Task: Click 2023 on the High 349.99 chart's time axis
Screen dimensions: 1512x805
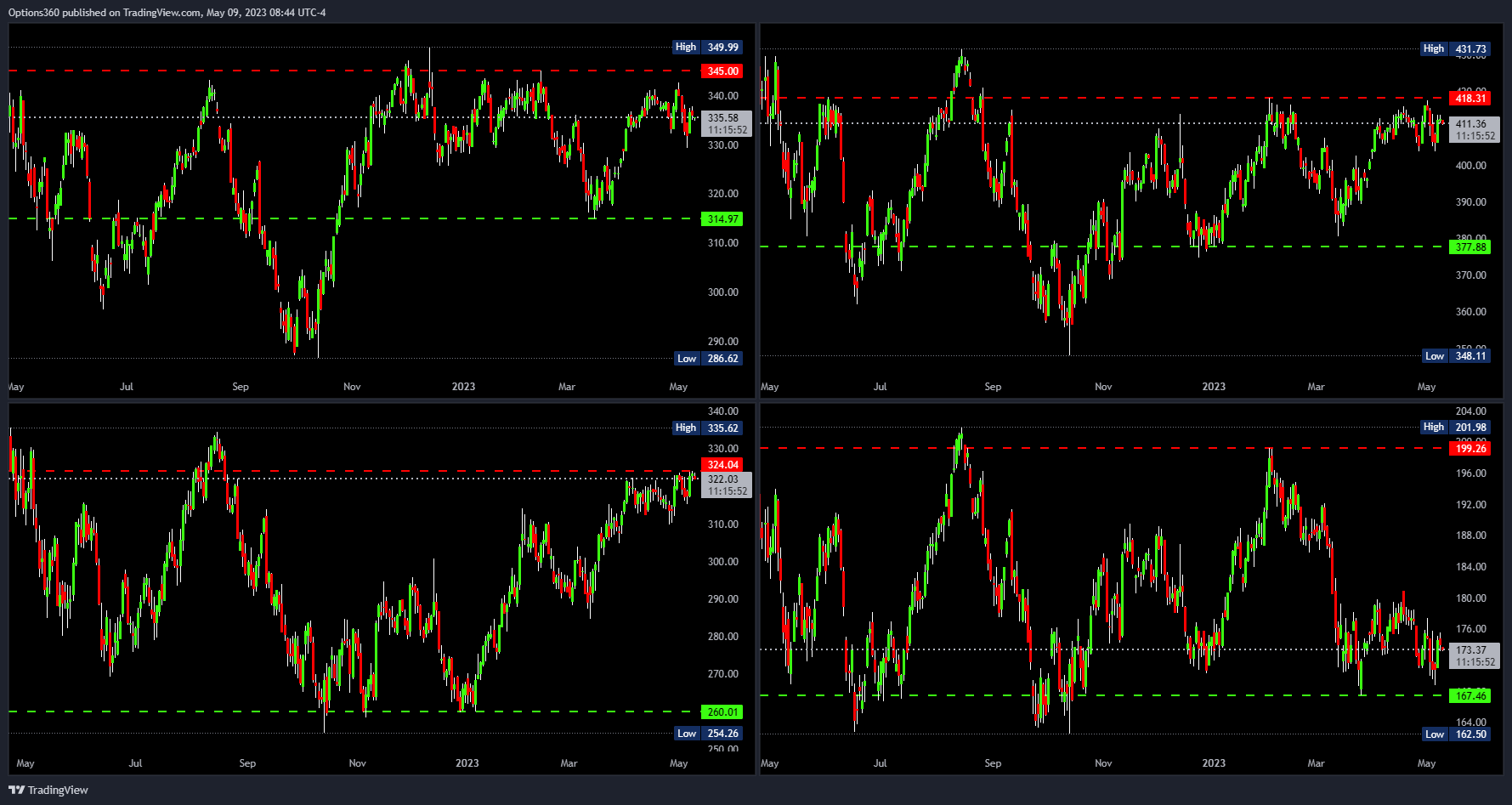Action: pos(463,387)
